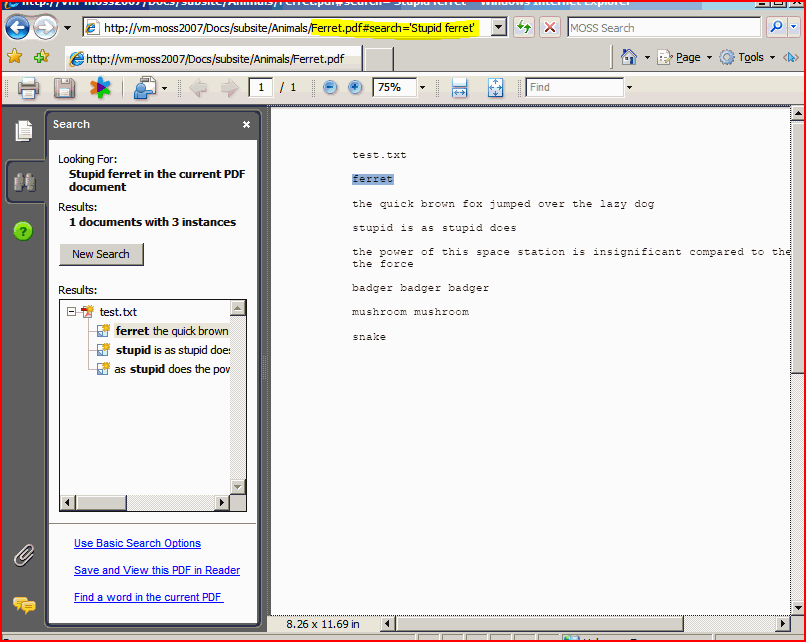This screenshot has width=806, height=642.
Task: Open the Pages panel icon in sidebar
Action: tap(24, 130)
